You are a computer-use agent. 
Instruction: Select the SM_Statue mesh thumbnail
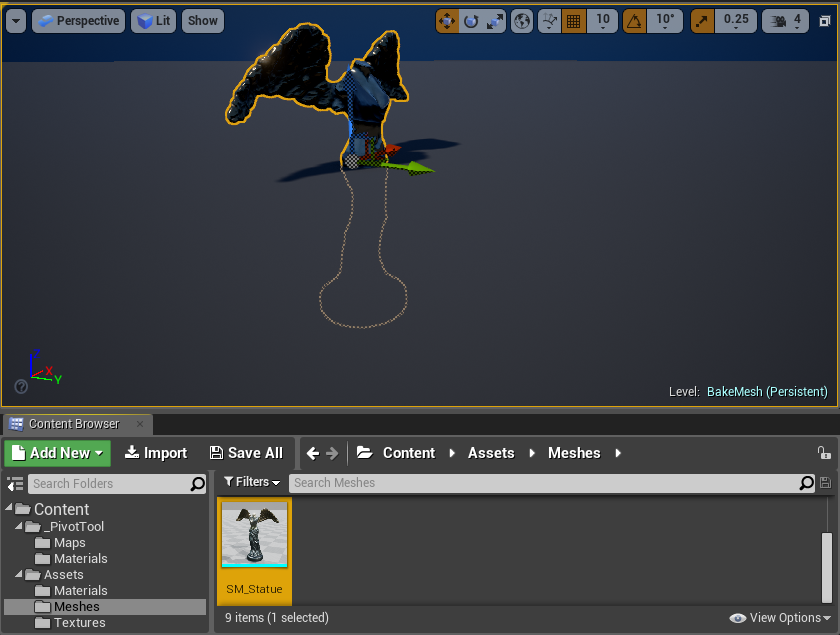point(254,536)
